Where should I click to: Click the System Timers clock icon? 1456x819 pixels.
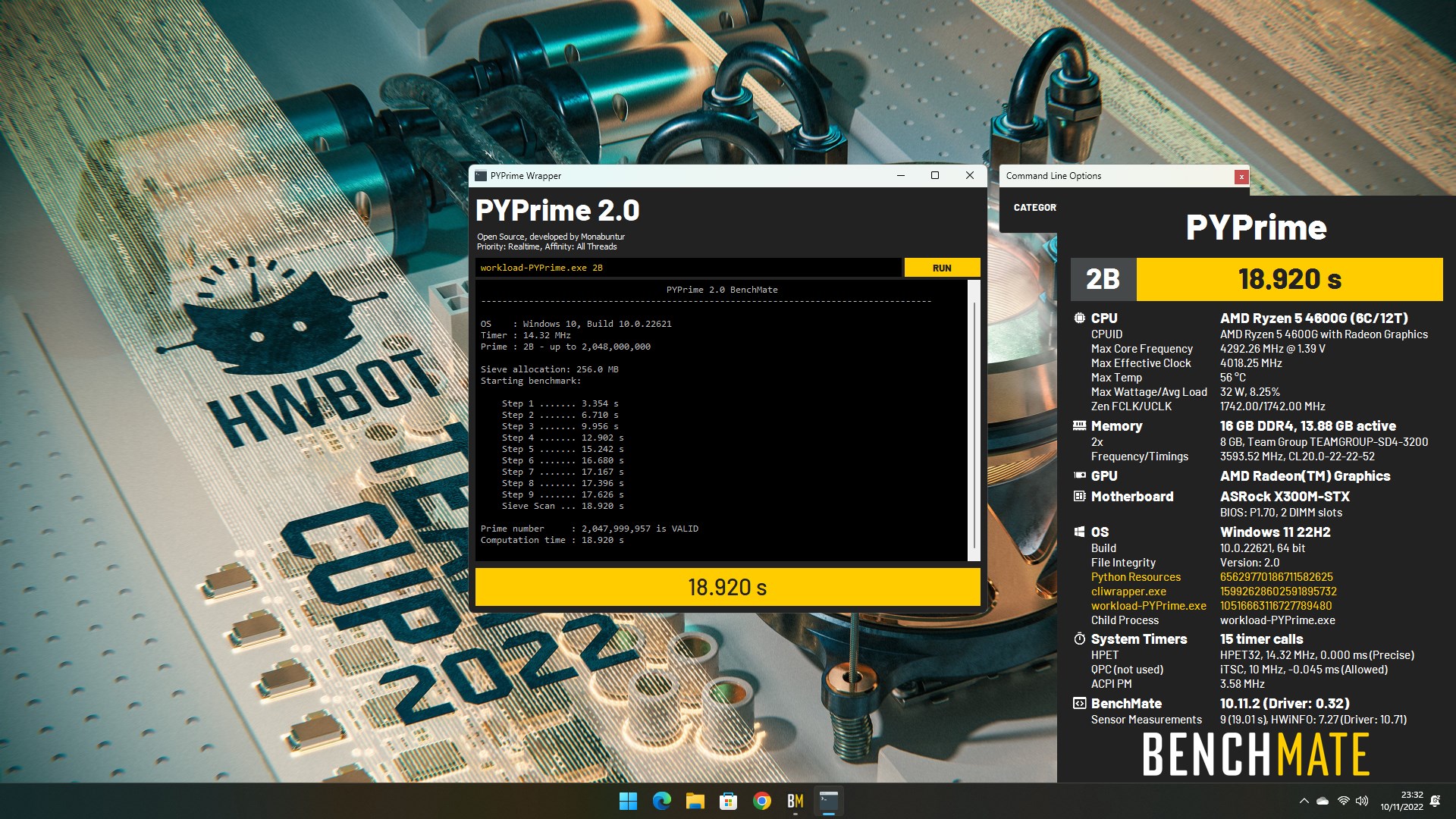1079,639
